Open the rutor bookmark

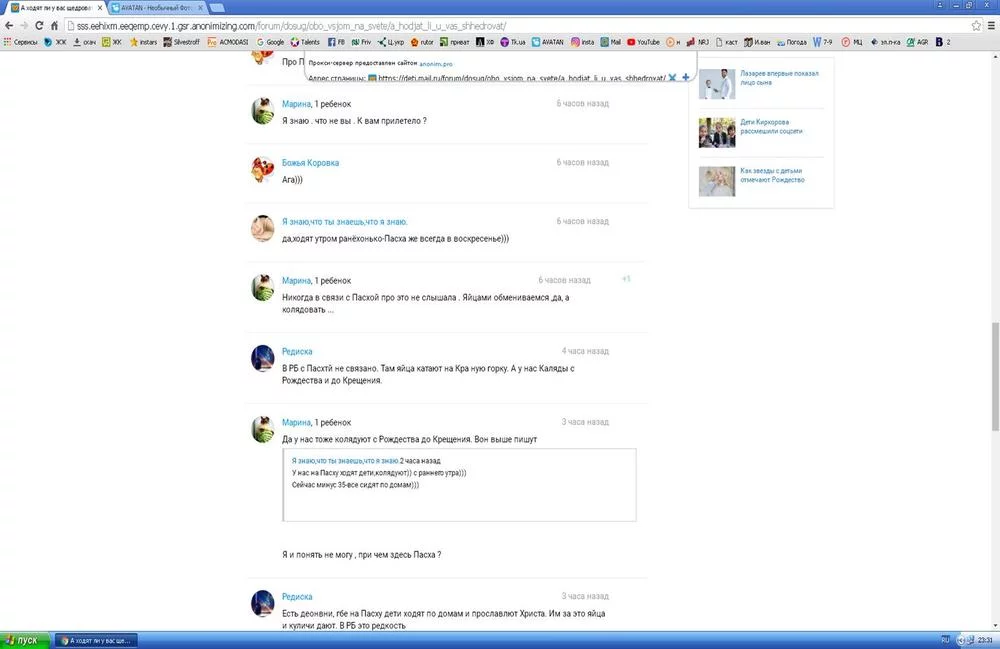point(422,42)
